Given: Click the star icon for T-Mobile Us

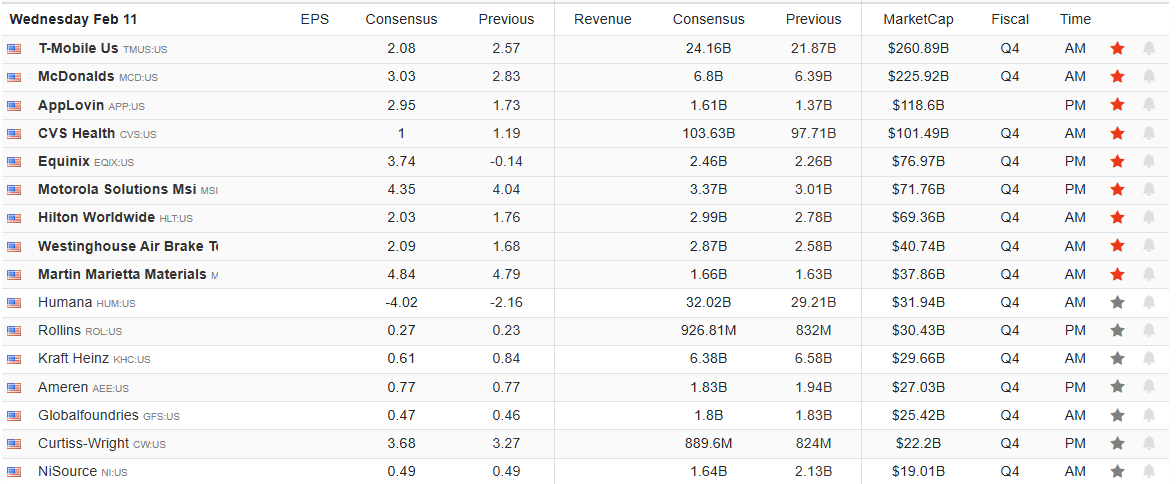Looking at the screenshot, I should (x=1117, y=48).
